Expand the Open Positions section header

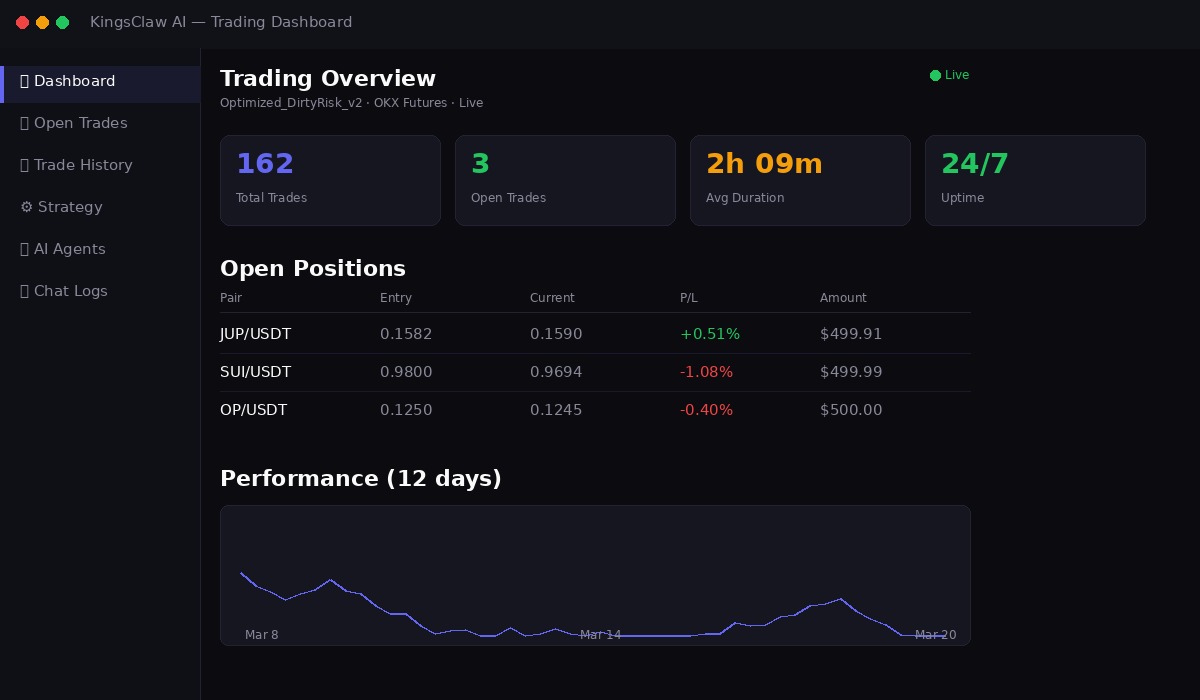pyautogui.click(x=313, y=268)
